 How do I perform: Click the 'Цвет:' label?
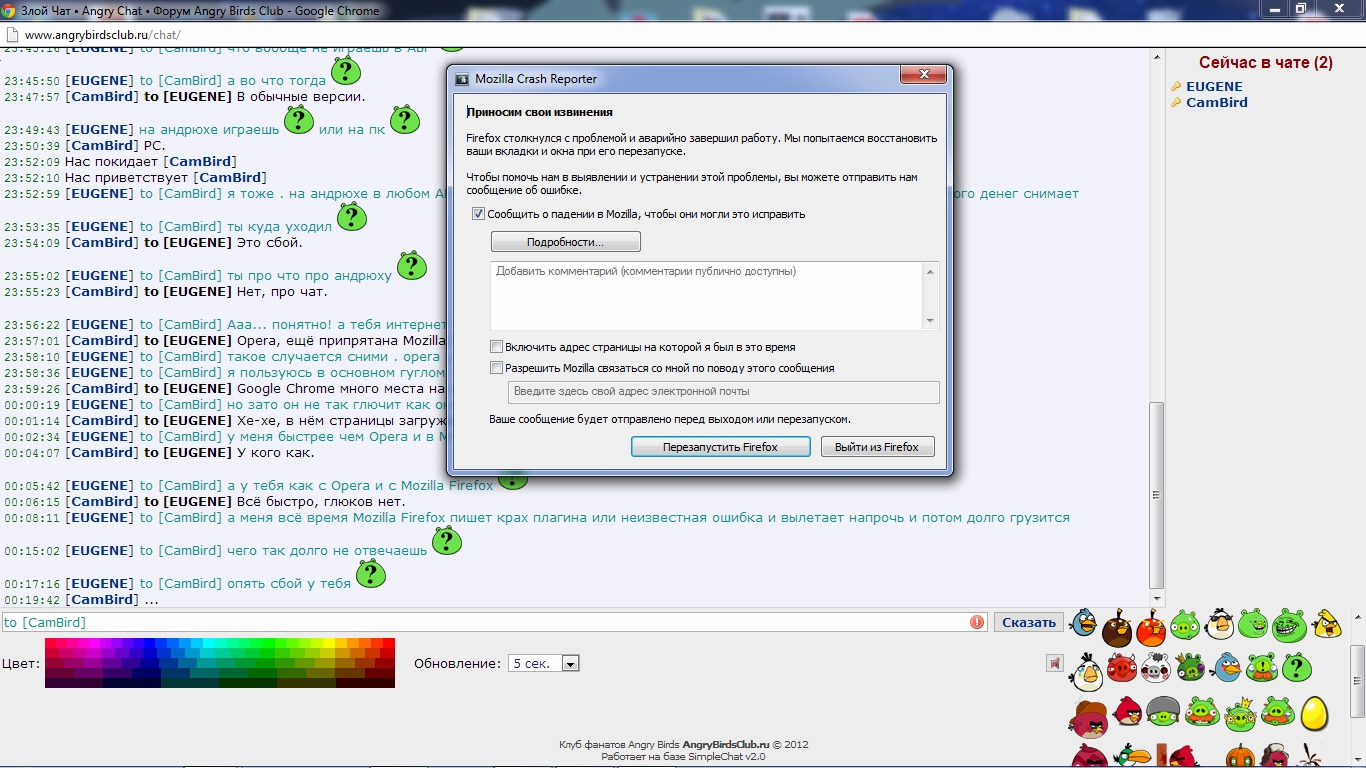[21, 663]
